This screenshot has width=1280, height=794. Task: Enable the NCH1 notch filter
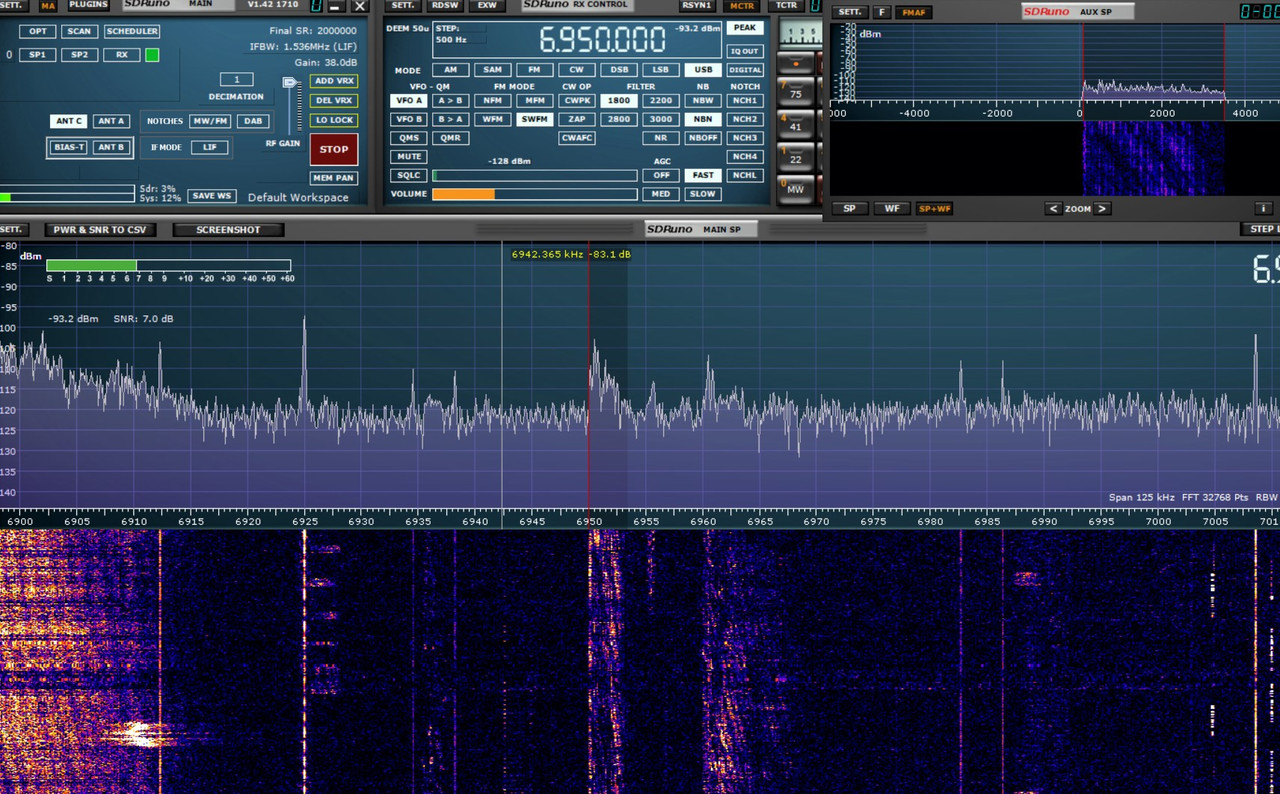click(744, 101)
